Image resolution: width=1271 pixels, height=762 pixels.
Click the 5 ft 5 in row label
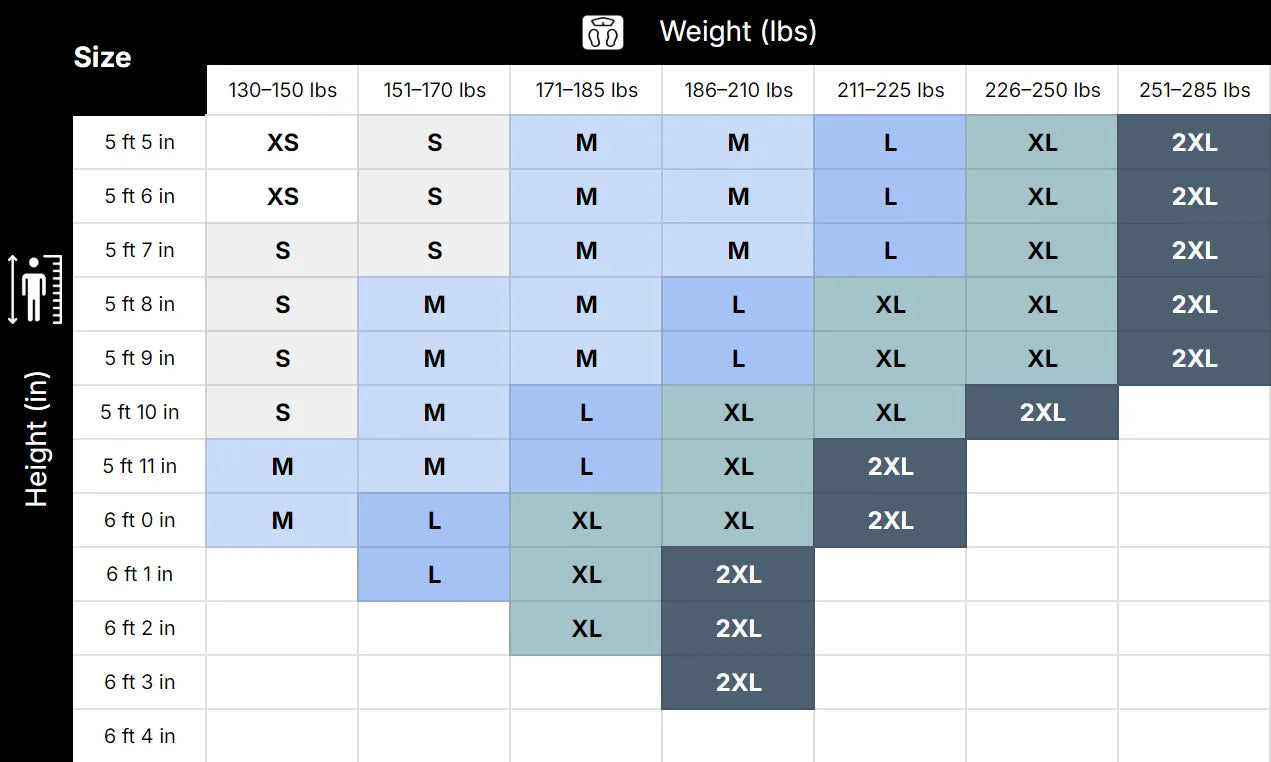click(140, 142)
